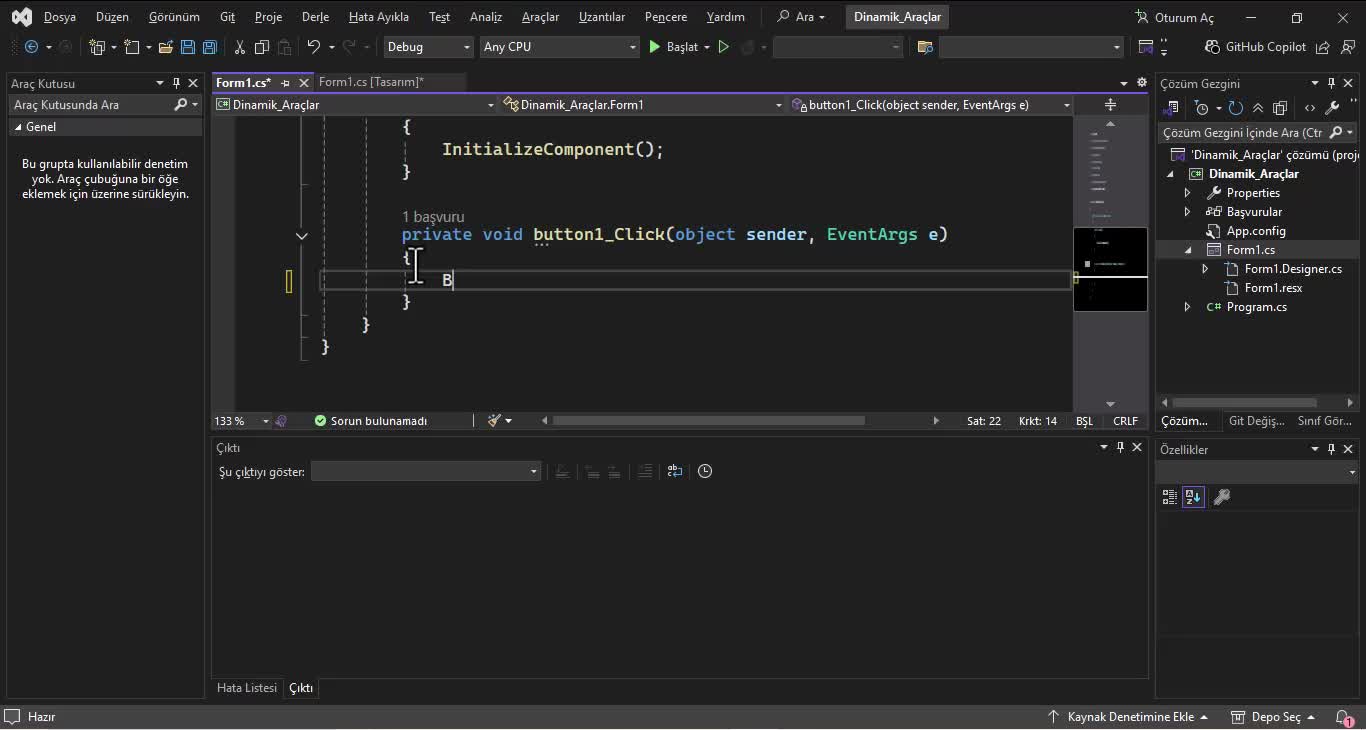This screenshot has height=730, width=1366.
Task: Click the Copy icon in the toolbar
Action: pyautogui.click(x=262, y=47)
